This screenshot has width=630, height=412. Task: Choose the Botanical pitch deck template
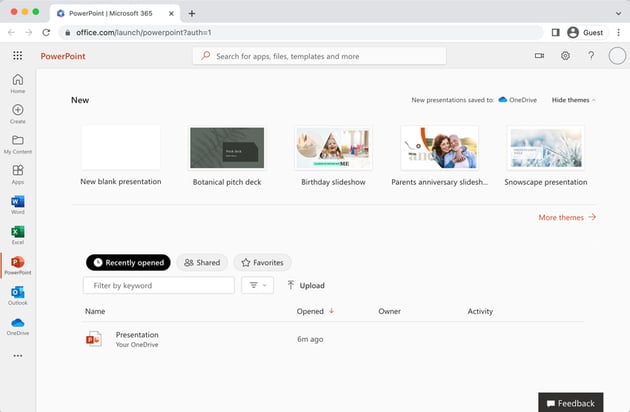[x=227, y=150]
